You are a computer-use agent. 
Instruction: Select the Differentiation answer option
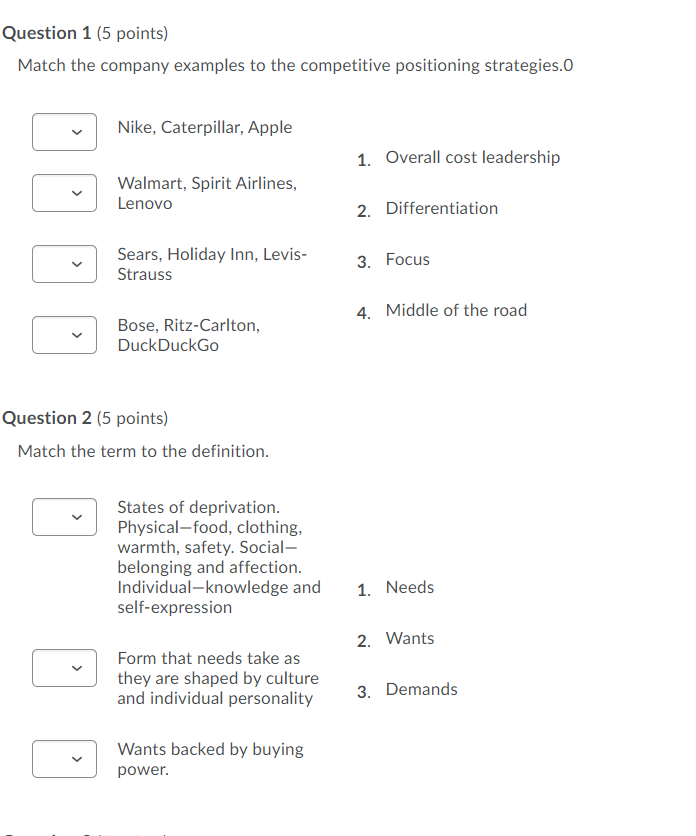pos(442,208)
